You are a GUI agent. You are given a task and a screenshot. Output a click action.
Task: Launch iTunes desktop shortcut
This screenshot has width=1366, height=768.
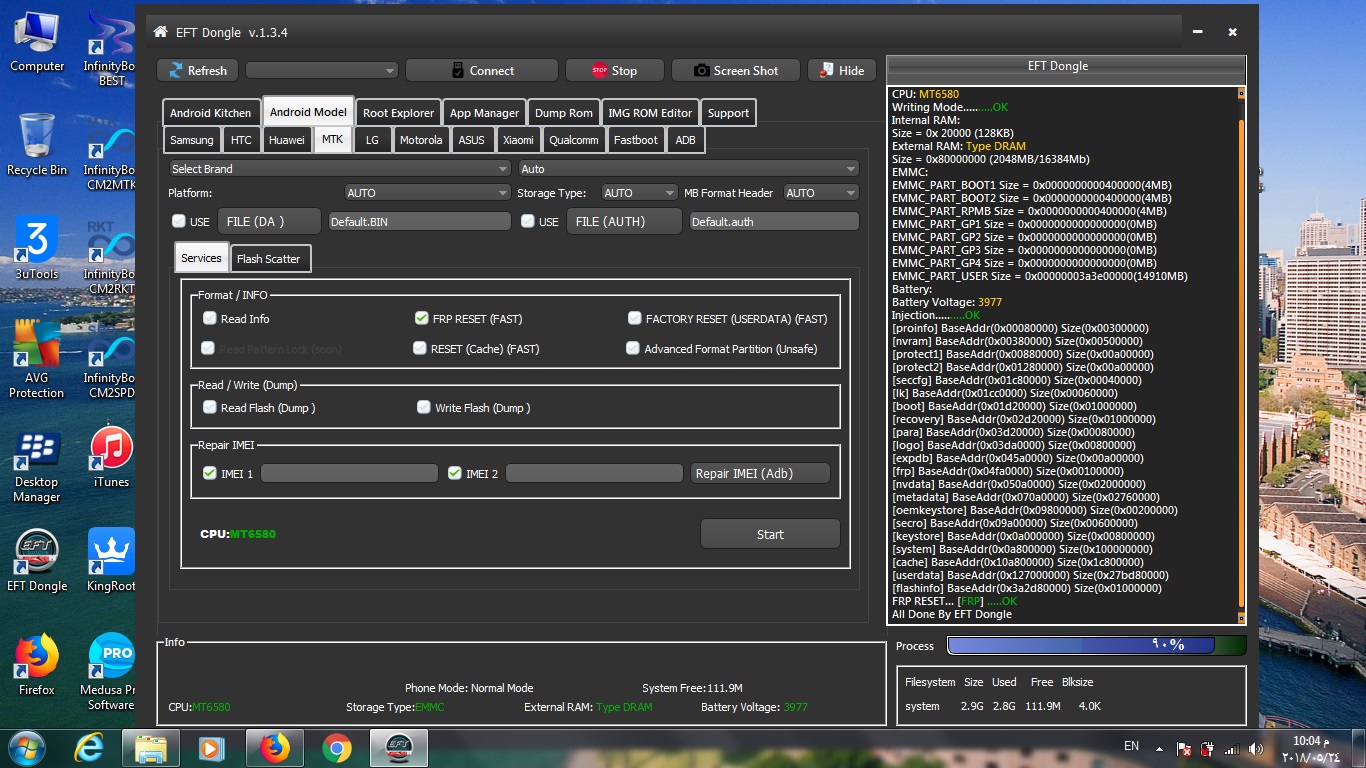point(112,457)
